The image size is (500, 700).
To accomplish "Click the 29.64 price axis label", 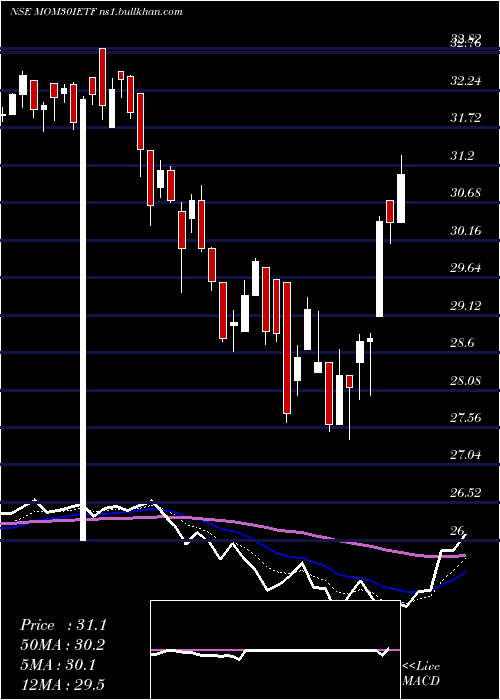I will click(x=466, y=268).
